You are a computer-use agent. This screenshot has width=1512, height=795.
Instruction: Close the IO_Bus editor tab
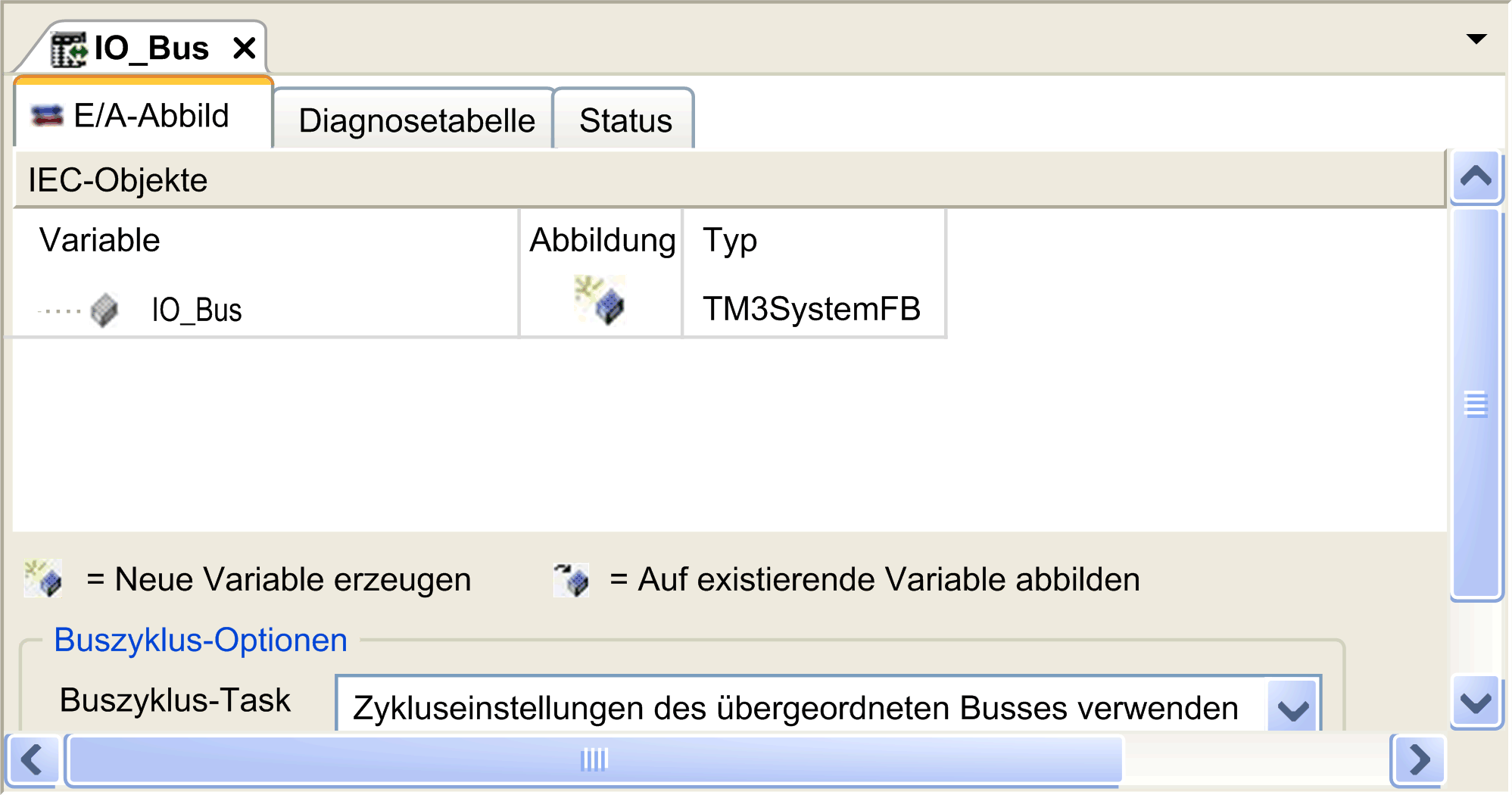[244, 48]
